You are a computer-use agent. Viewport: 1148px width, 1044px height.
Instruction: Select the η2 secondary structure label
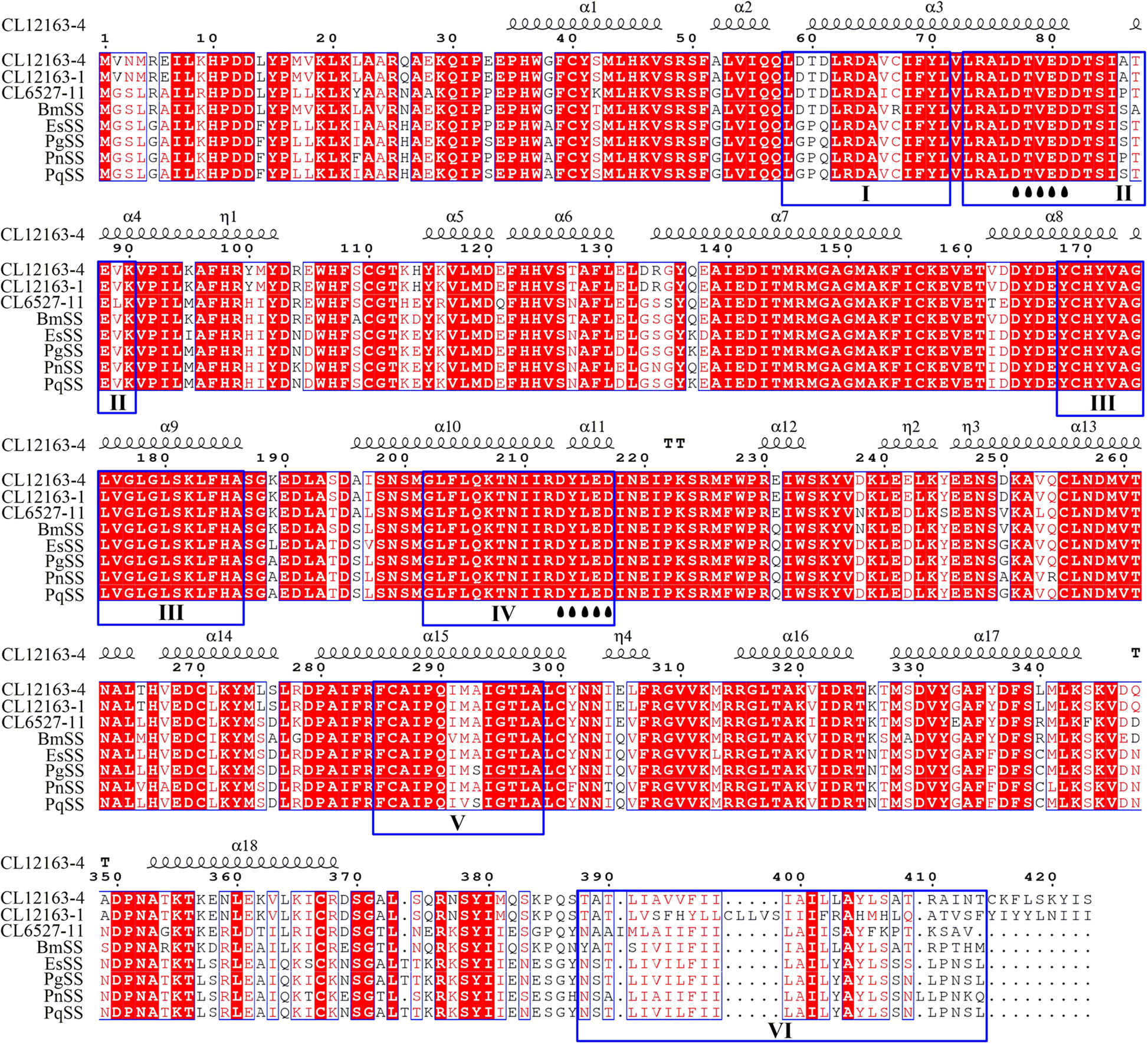pos(911,427)
